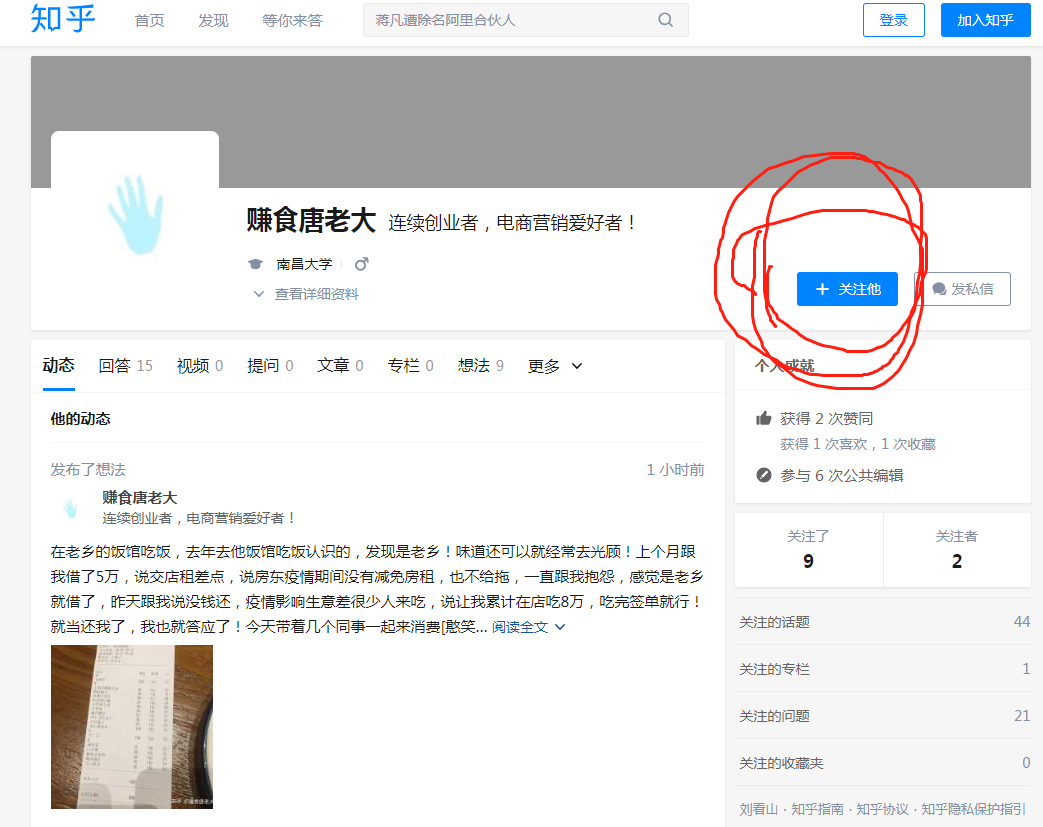Follow user with 关注他 button
Viewport: 1043px width, 827px height.
point(847,289)
